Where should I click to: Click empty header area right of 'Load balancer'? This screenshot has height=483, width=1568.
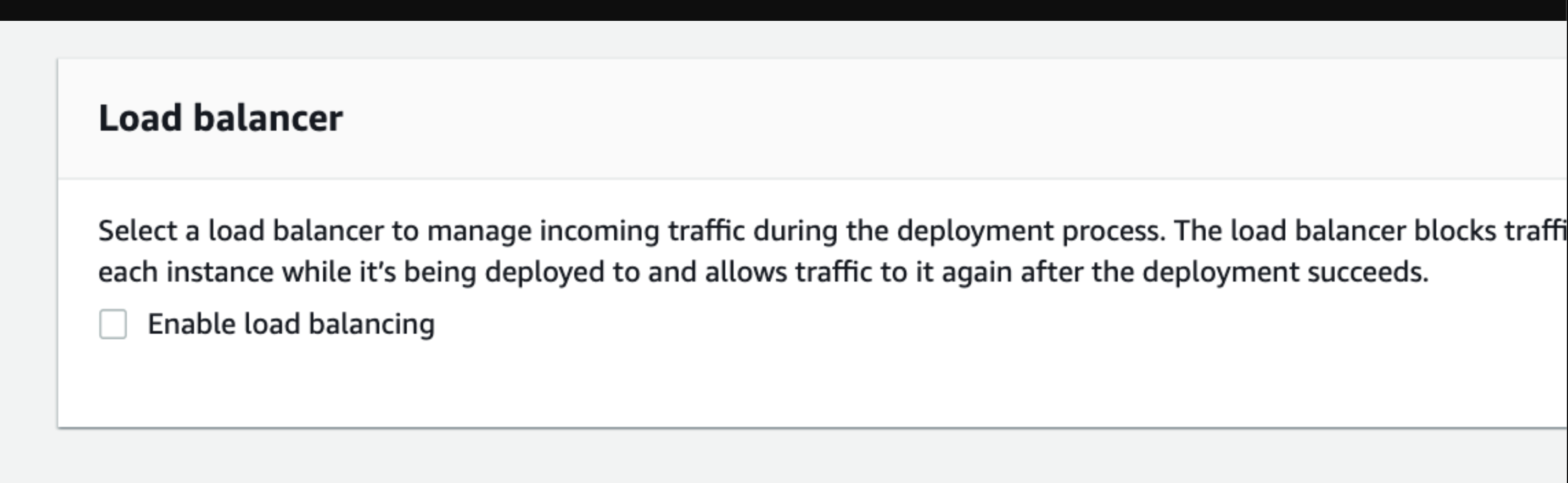[913, 118]
